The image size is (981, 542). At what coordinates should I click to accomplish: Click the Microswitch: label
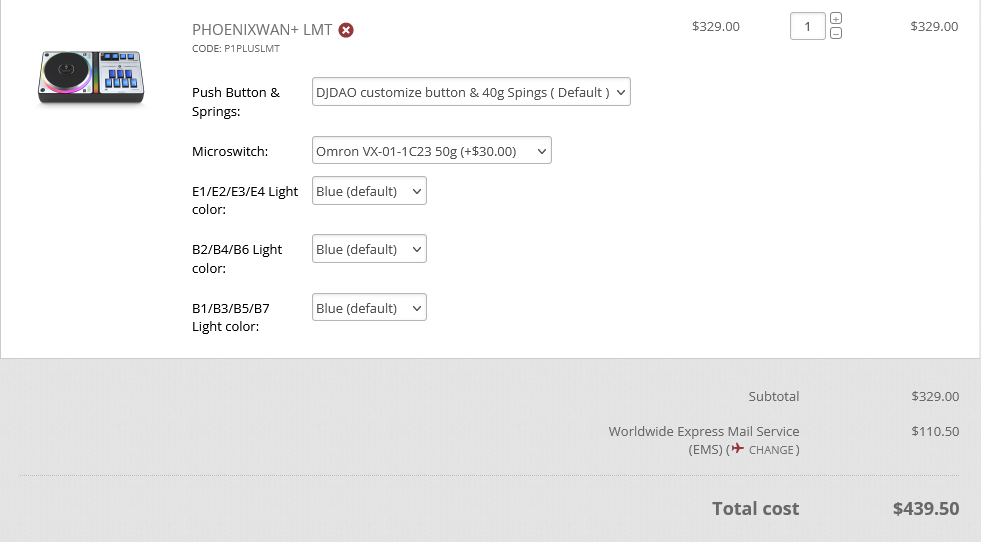(x=230, y=151)
